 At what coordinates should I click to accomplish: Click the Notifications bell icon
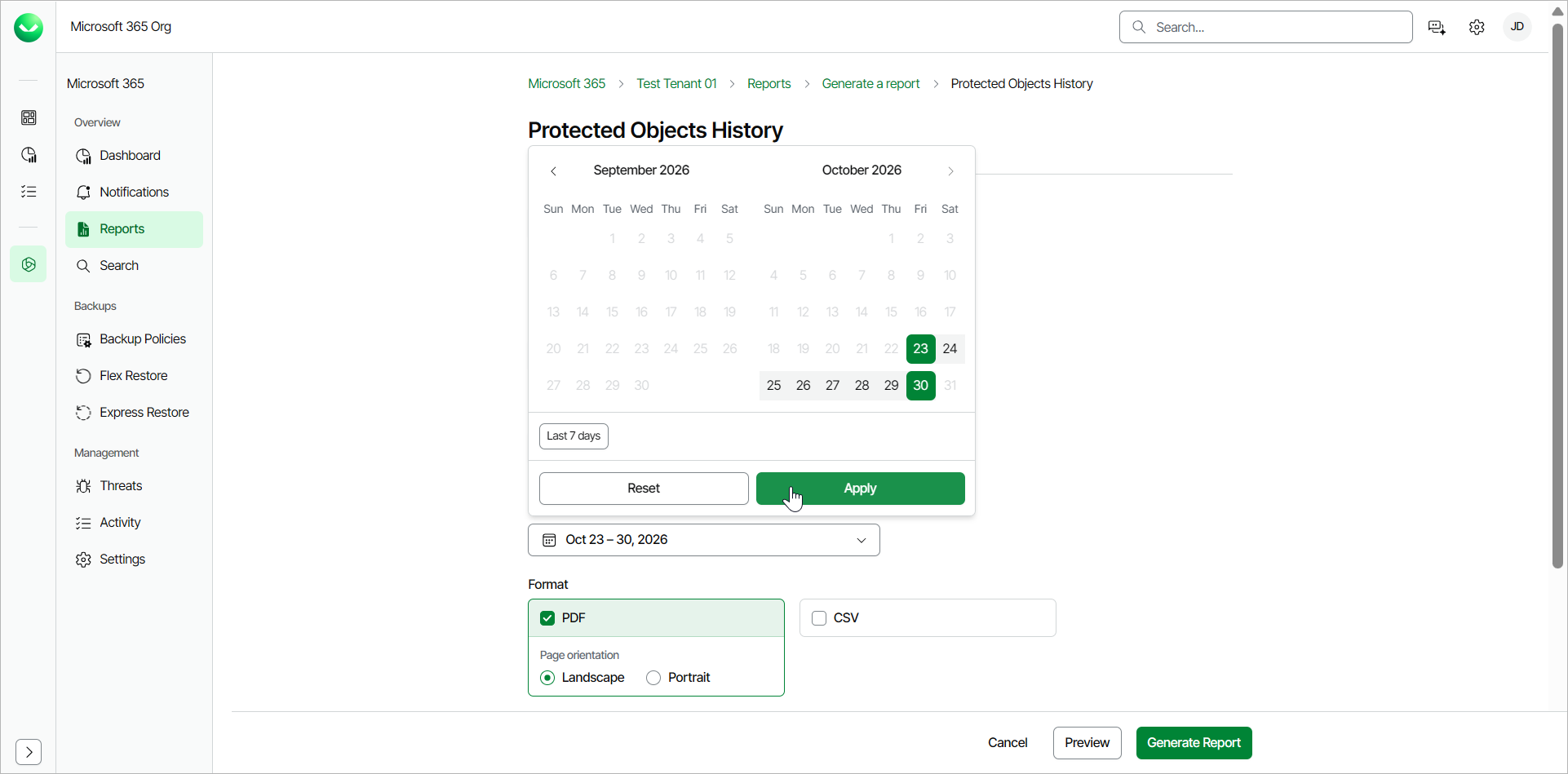point(83,192)
